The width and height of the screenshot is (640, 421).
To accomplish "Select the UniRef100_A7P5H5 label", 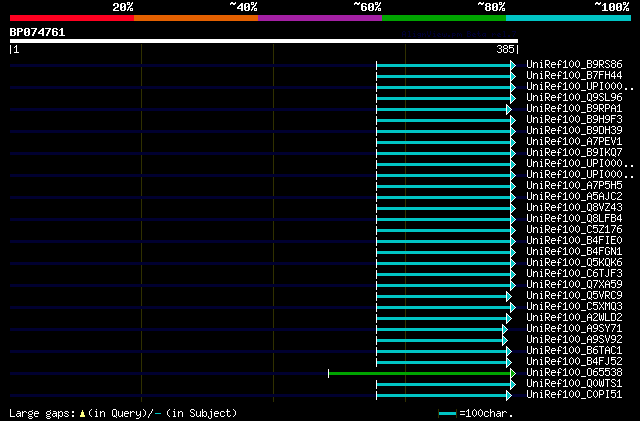I will [574, 186].
